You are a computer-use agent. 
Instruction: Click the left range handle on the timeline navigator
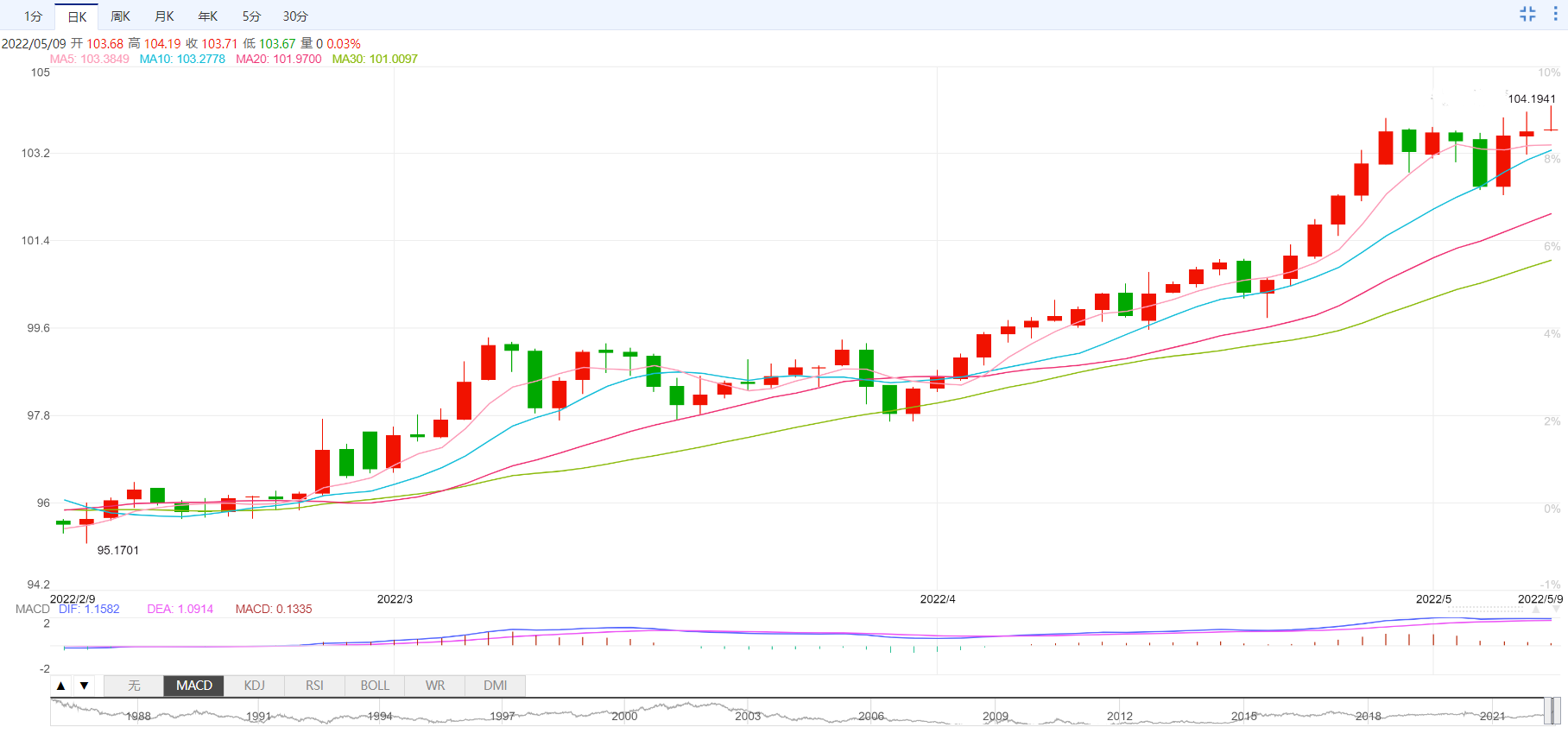(1548, 712)
